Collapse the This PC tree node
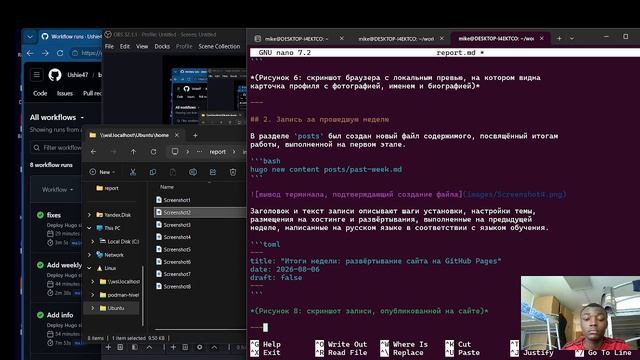 pyautogui.click(x=89, y=228)
